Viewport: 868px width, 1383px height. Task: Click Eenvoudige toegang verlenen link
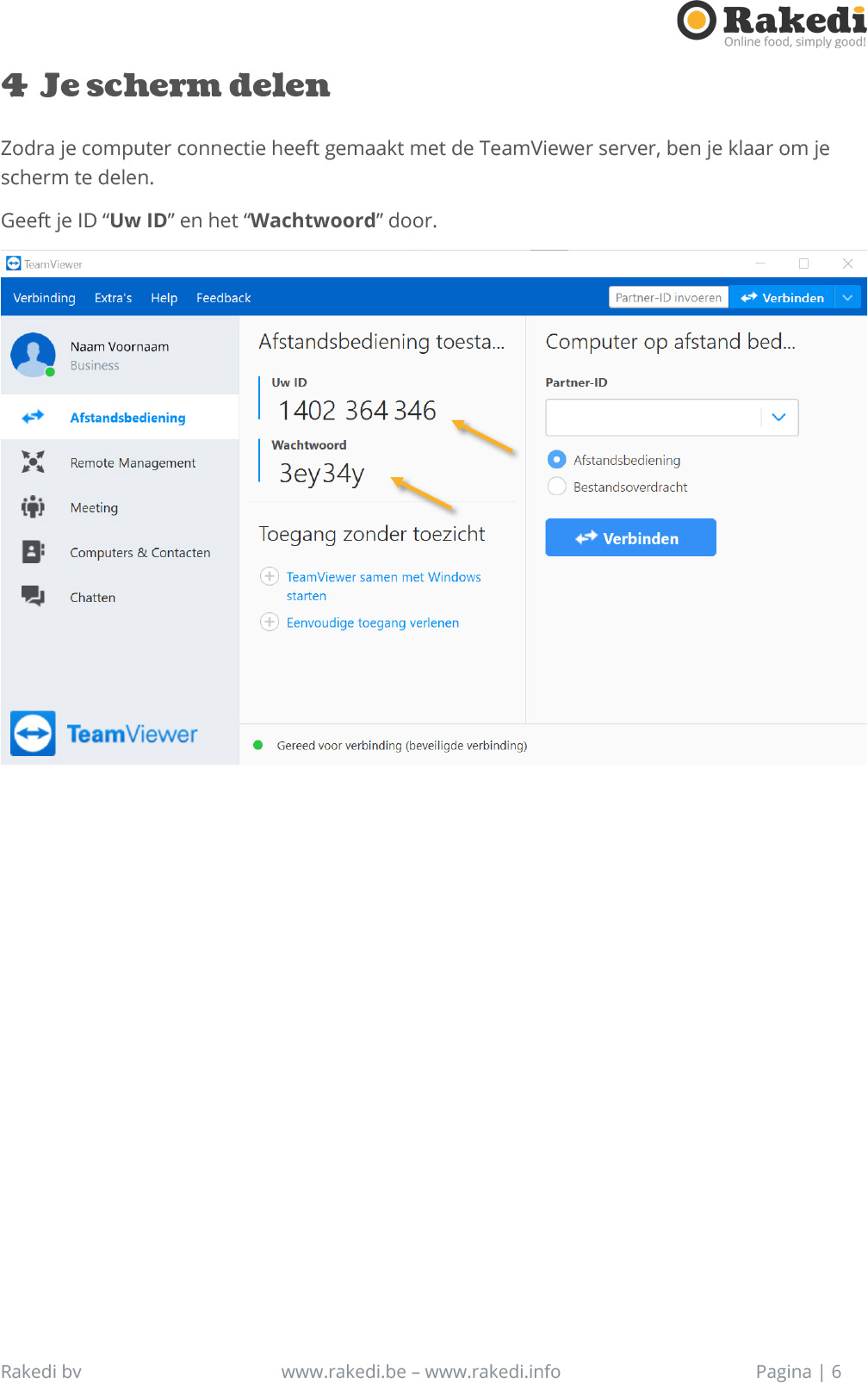tap(372, 623)
